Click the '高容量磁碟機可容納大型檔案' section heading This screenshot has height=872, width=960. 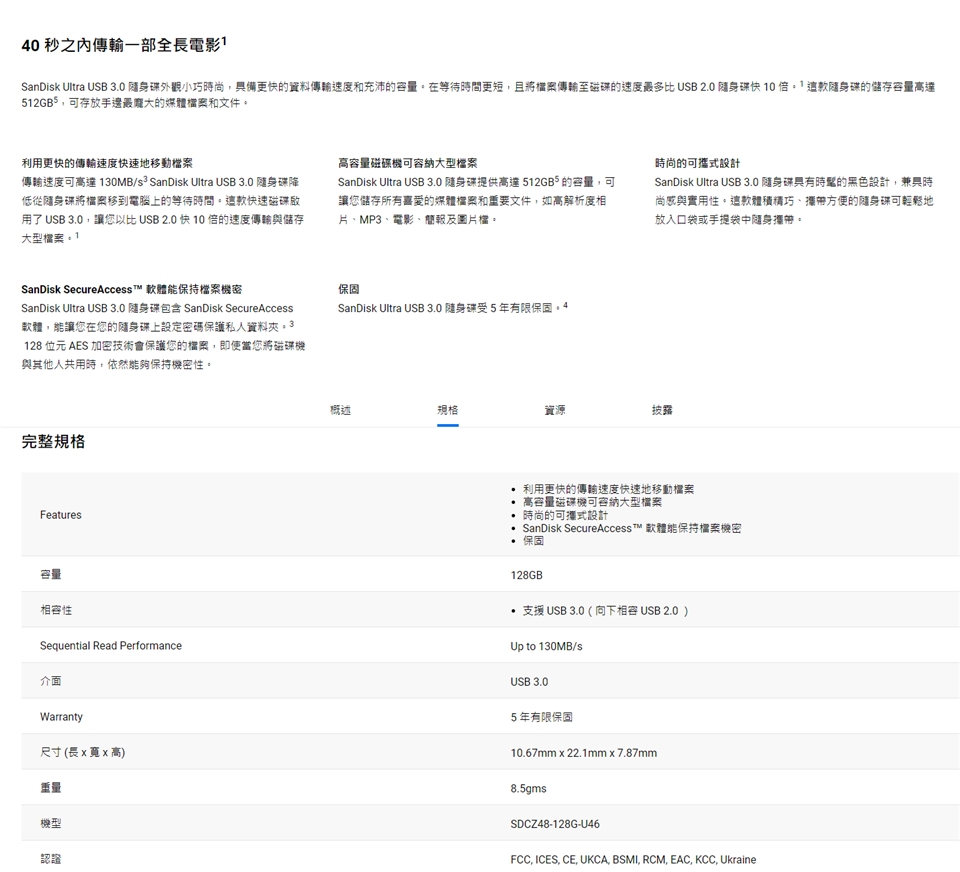[x=408, y=163]
